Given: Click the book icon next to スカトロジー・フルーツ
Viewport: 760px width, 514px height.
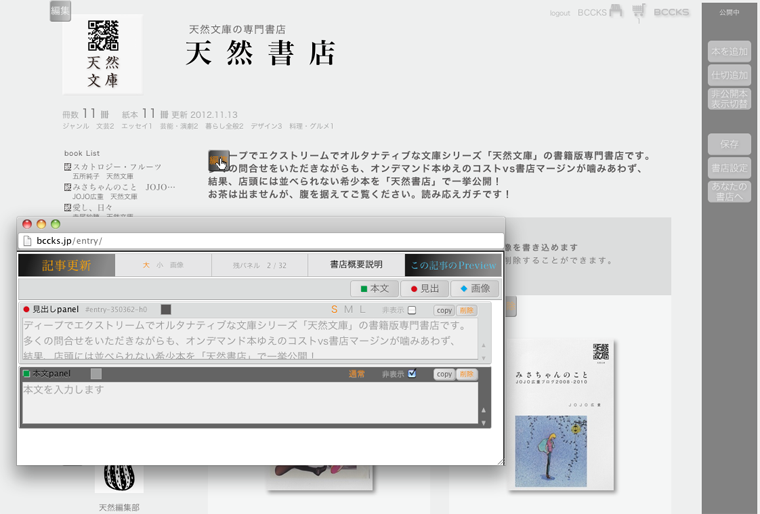Looking at the screenshot, I should coord(67,167).
